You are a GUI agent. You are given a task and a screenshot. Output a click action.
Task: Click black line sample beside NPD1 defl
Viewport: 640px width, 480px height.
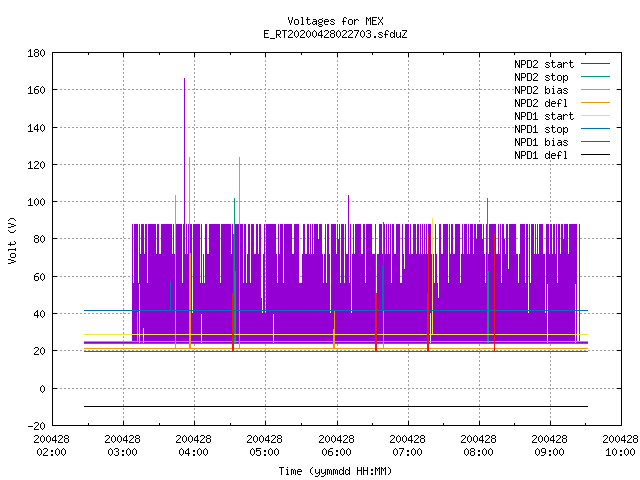pyautogui.click(x=595, y=155)
